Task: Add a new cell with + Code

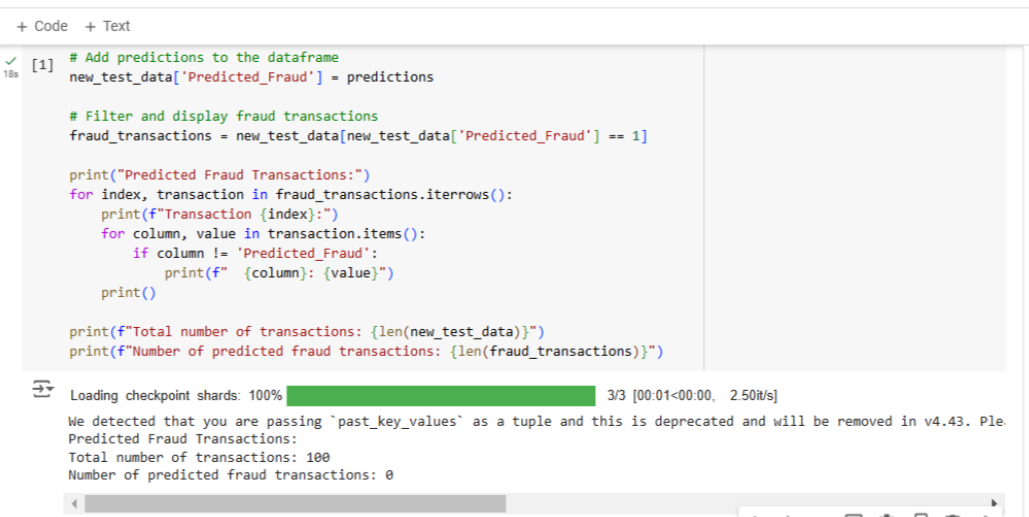Action: (x=42, y=26)
